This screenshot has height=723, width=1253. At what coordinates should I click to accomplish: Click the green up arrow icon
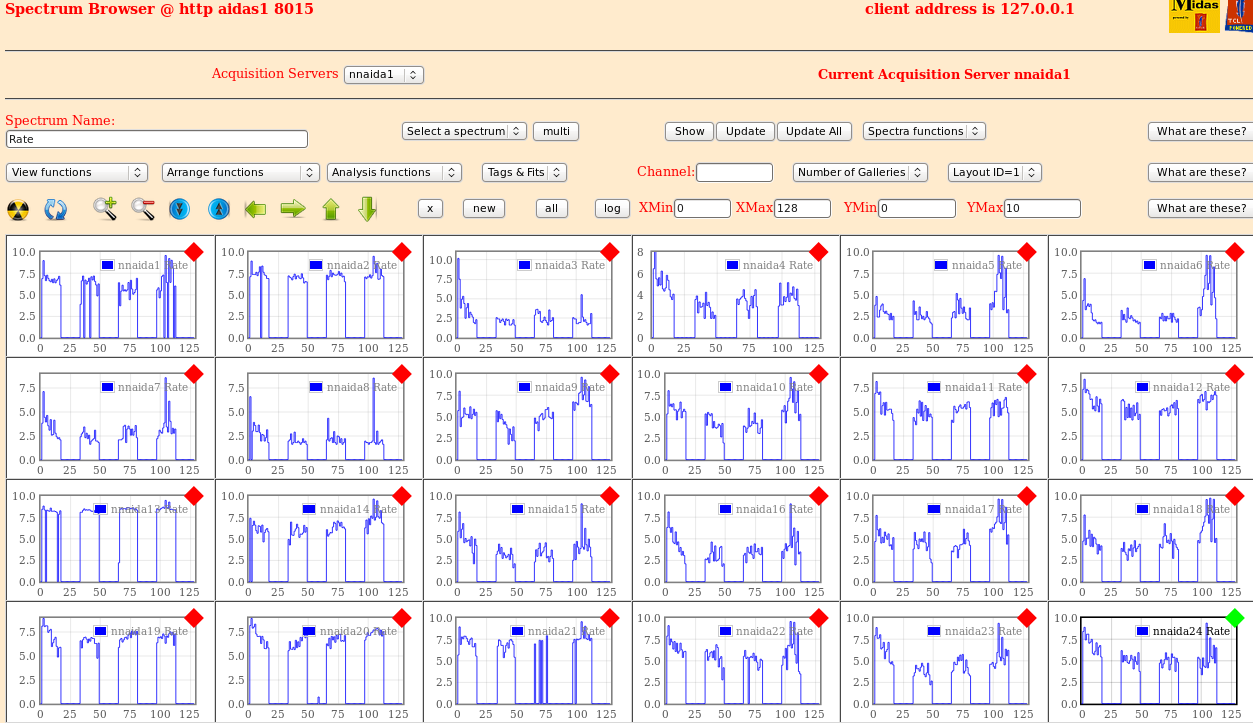click(x=331, y=209)
